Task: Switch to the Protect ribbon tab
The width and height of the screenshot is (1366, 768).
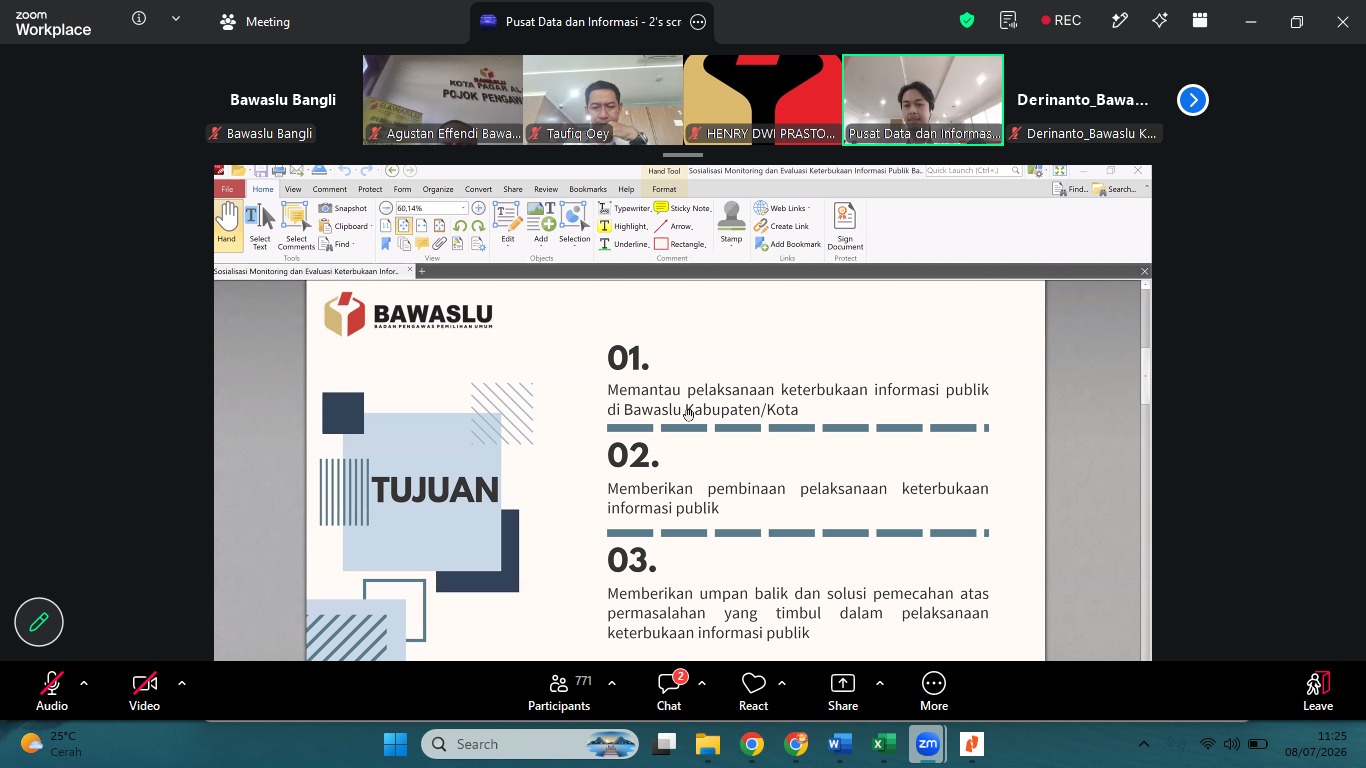Action: [370, 189]
